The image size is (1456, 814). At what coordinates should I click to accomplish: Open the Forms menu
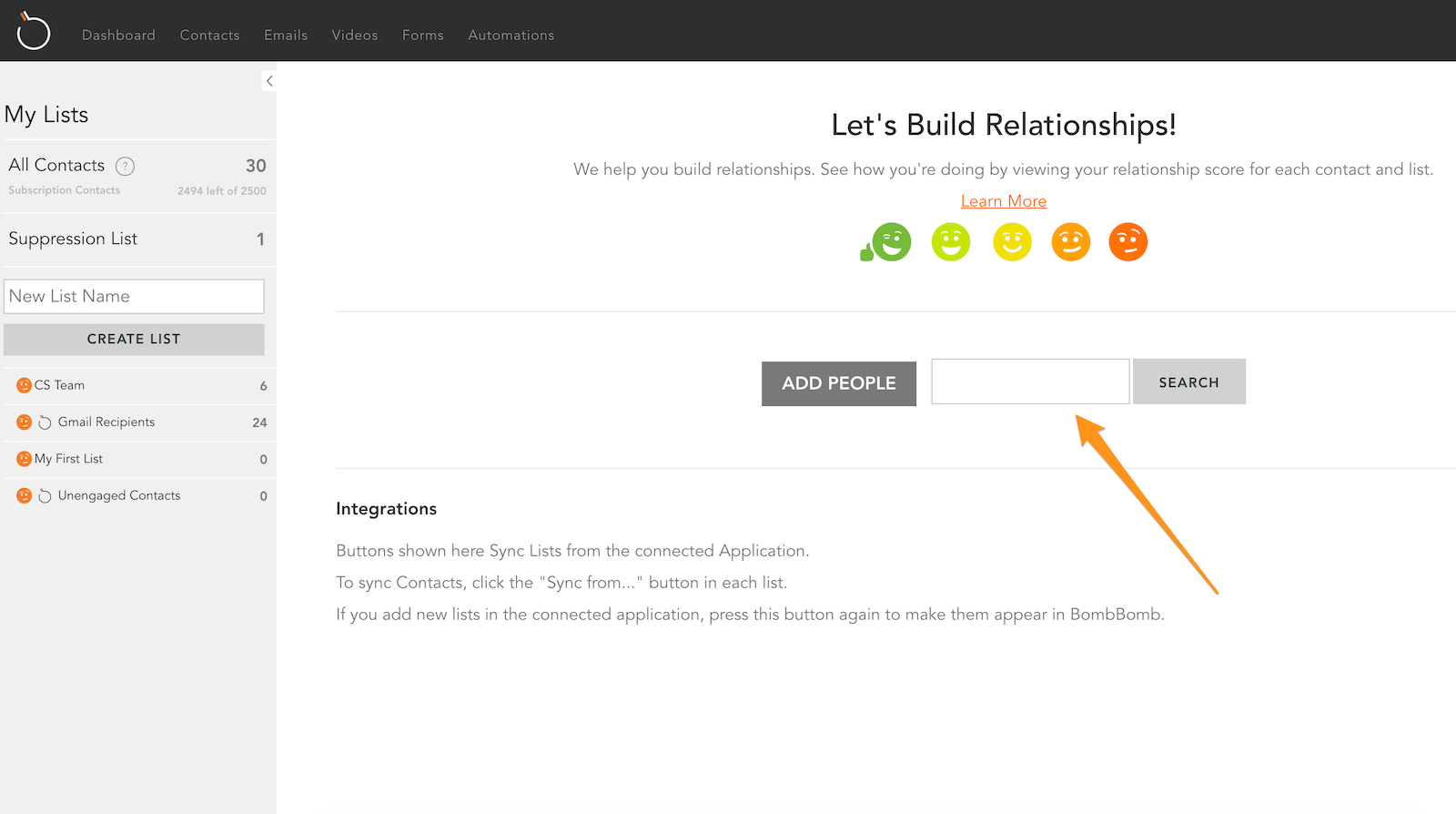pyautogui.click(x=423, y=35)
